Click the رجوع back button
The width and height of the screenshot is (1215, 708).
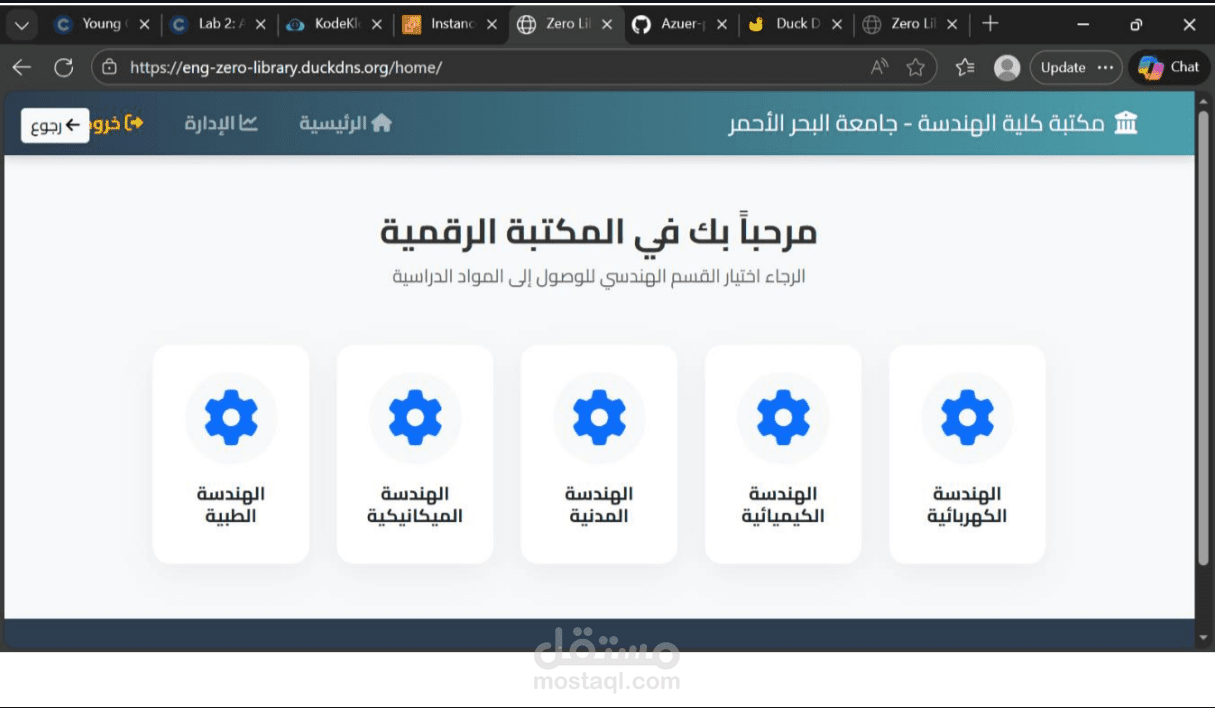[x=55, y=125]
